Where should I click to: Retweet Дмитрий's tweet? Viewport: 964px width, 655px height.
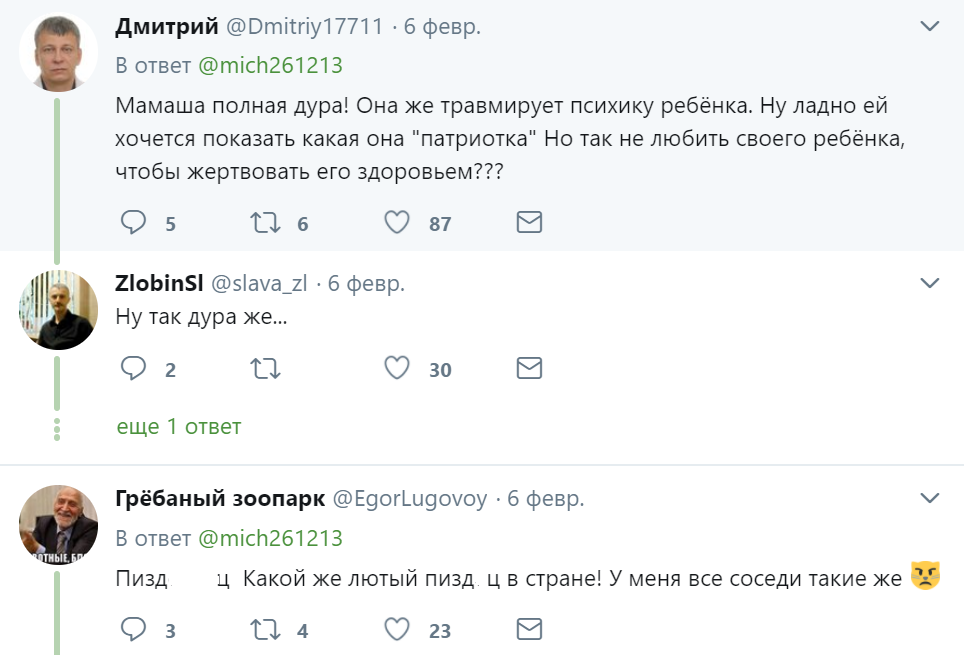[264, 222]
